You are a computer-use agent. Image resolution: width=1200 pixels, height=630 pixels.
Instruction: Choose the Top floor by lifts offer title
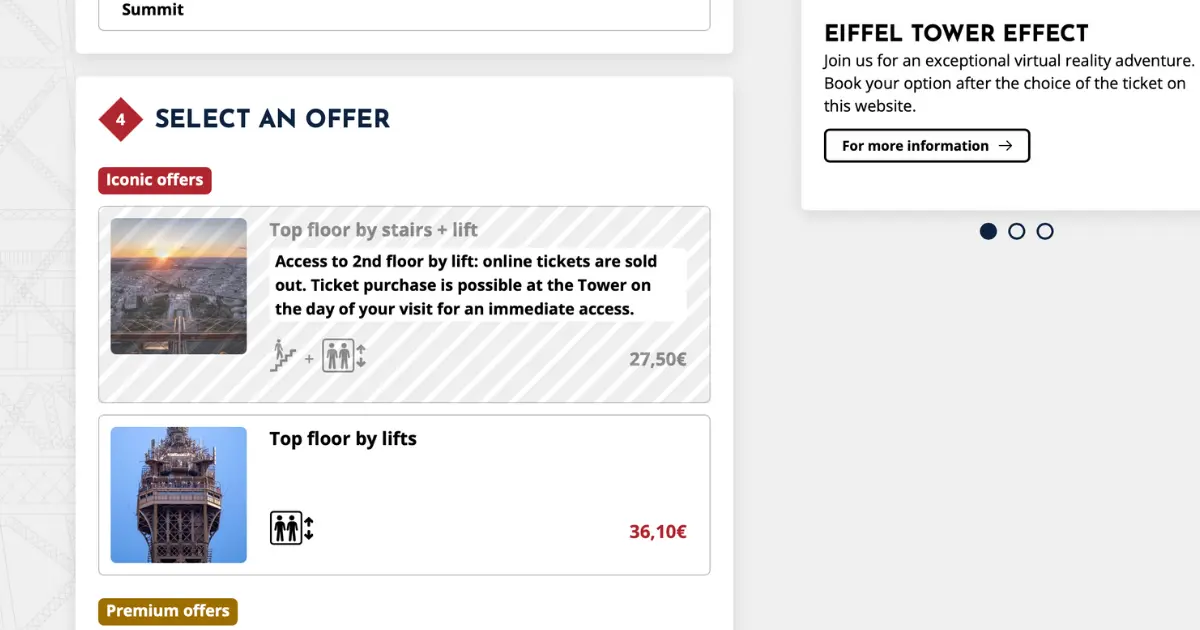343,439
